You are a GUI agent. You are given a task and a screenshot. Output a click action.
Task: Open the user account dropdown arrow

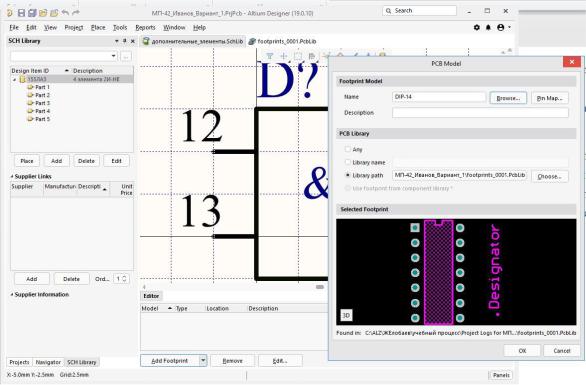pyautogui.click(x=509, y=27)
